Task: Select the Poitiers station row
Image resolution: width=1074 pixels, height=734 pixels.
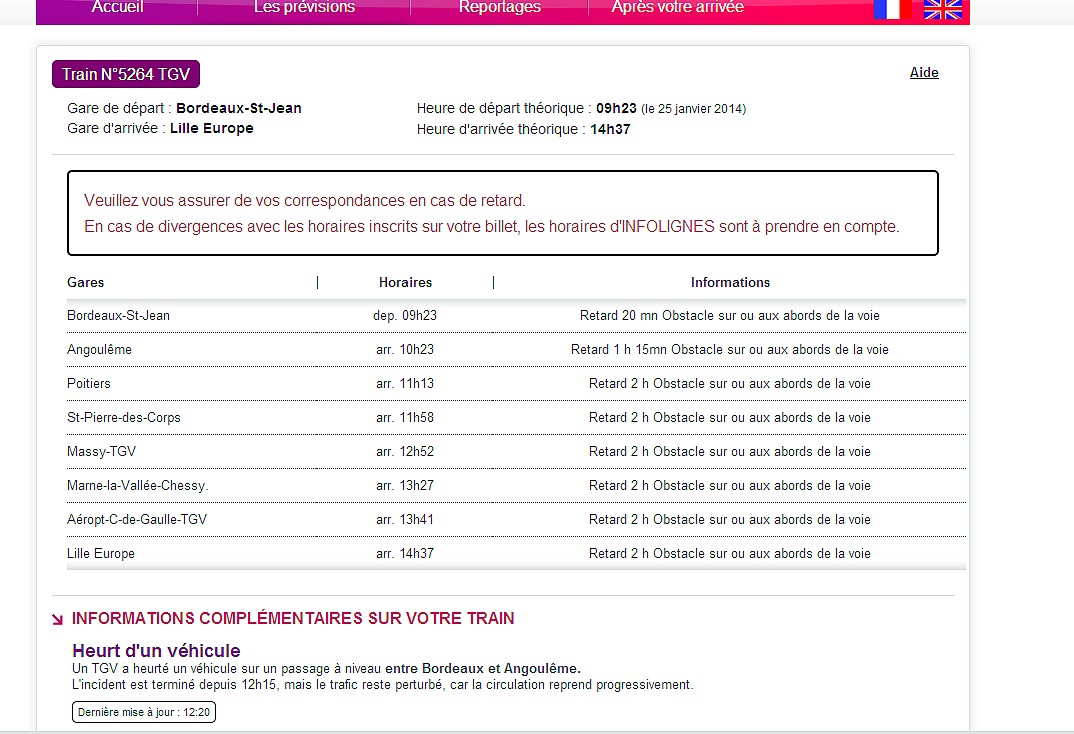Action: click(x=89, y=384)
